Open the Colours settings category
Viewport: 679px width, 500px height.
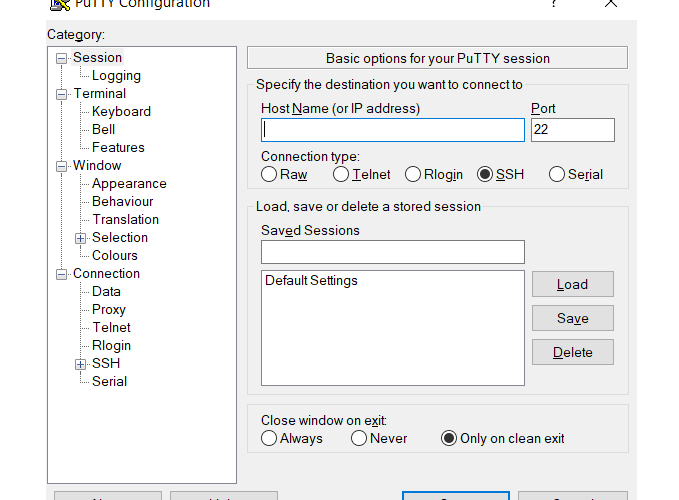click(x=115, y=255)
